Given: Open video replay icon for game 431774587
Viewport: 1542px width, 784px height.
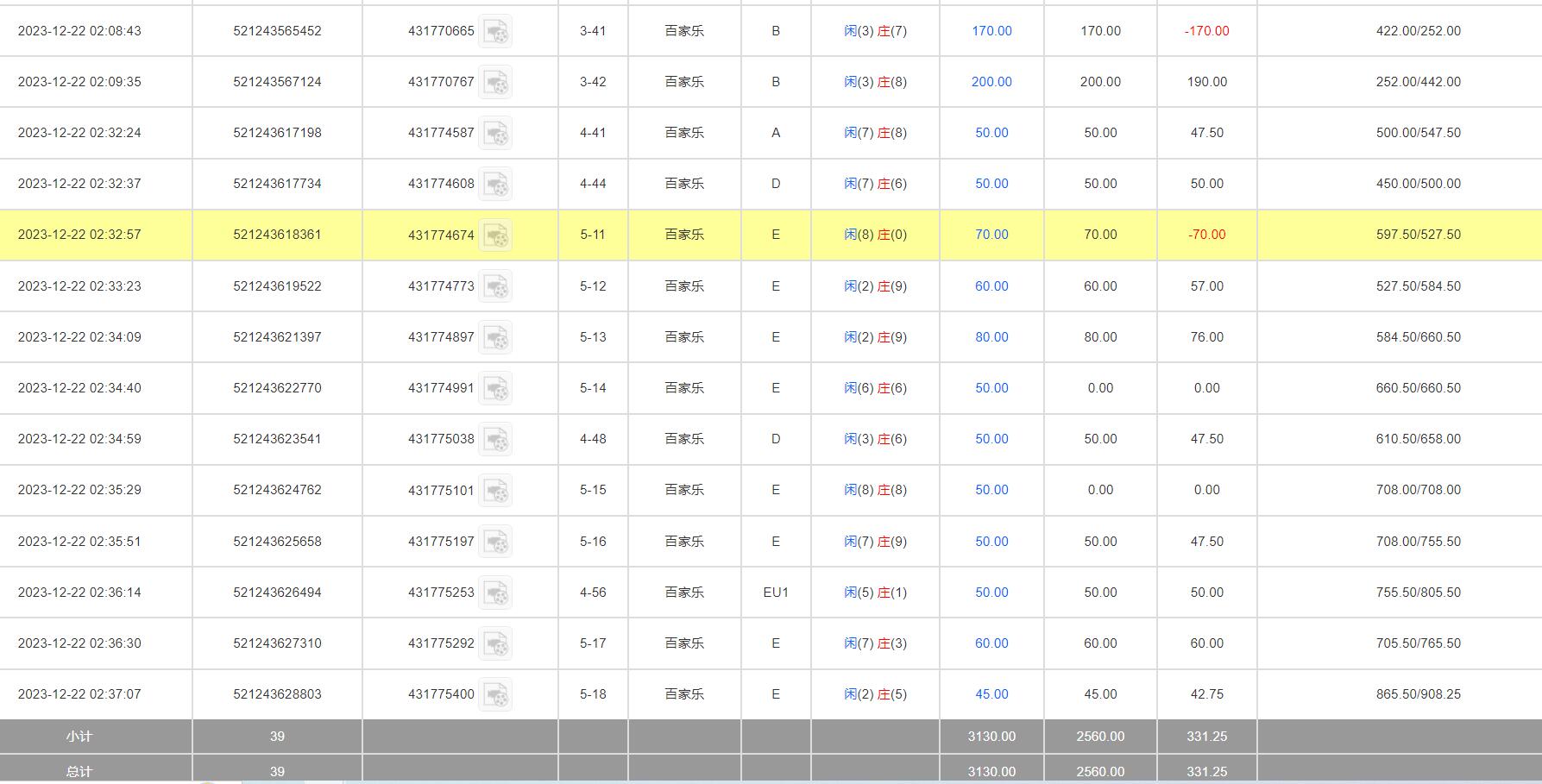Looking at the screenshot, I should point(495,133).
